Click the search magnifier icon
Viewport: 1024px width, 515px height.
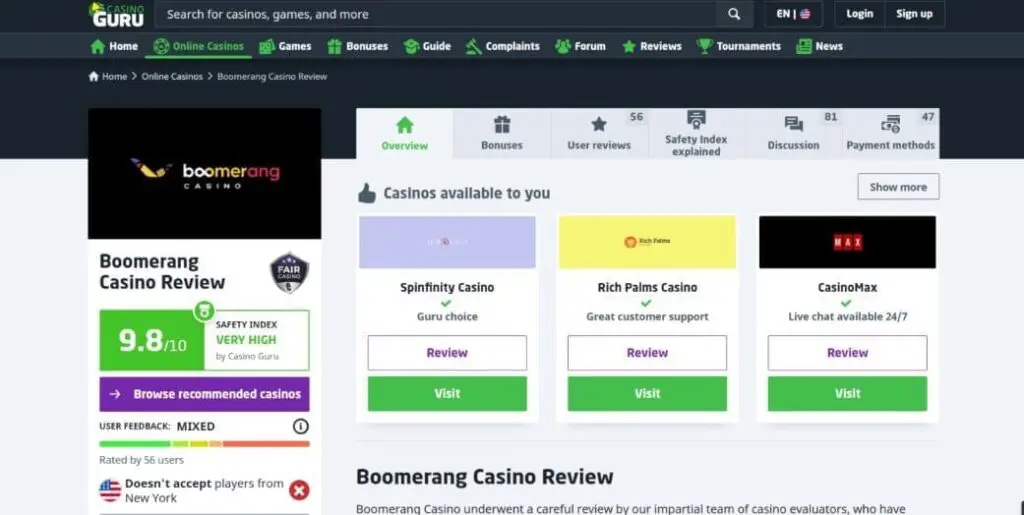click(x=734, y=14)
